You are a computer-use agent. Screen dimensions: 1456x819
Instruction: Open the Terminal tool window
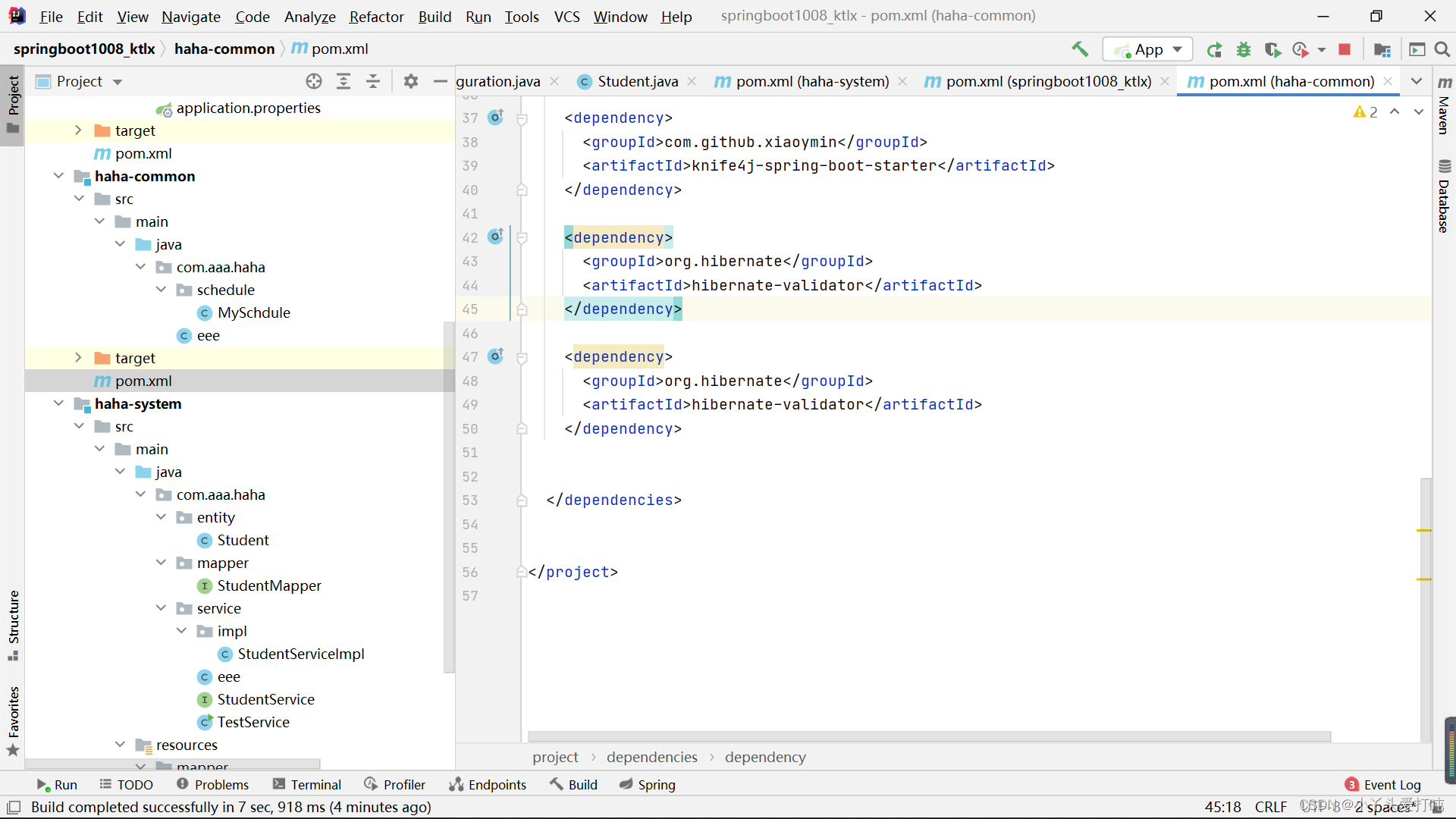click(307, 785)
